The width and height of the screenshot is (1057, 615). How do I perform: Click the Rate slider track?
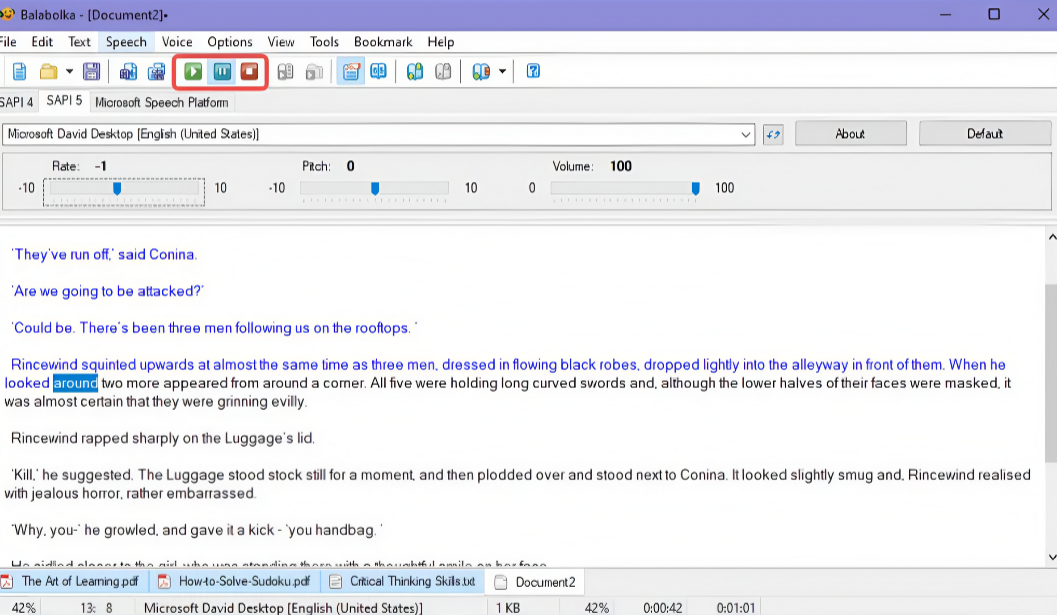click(124, 189)
